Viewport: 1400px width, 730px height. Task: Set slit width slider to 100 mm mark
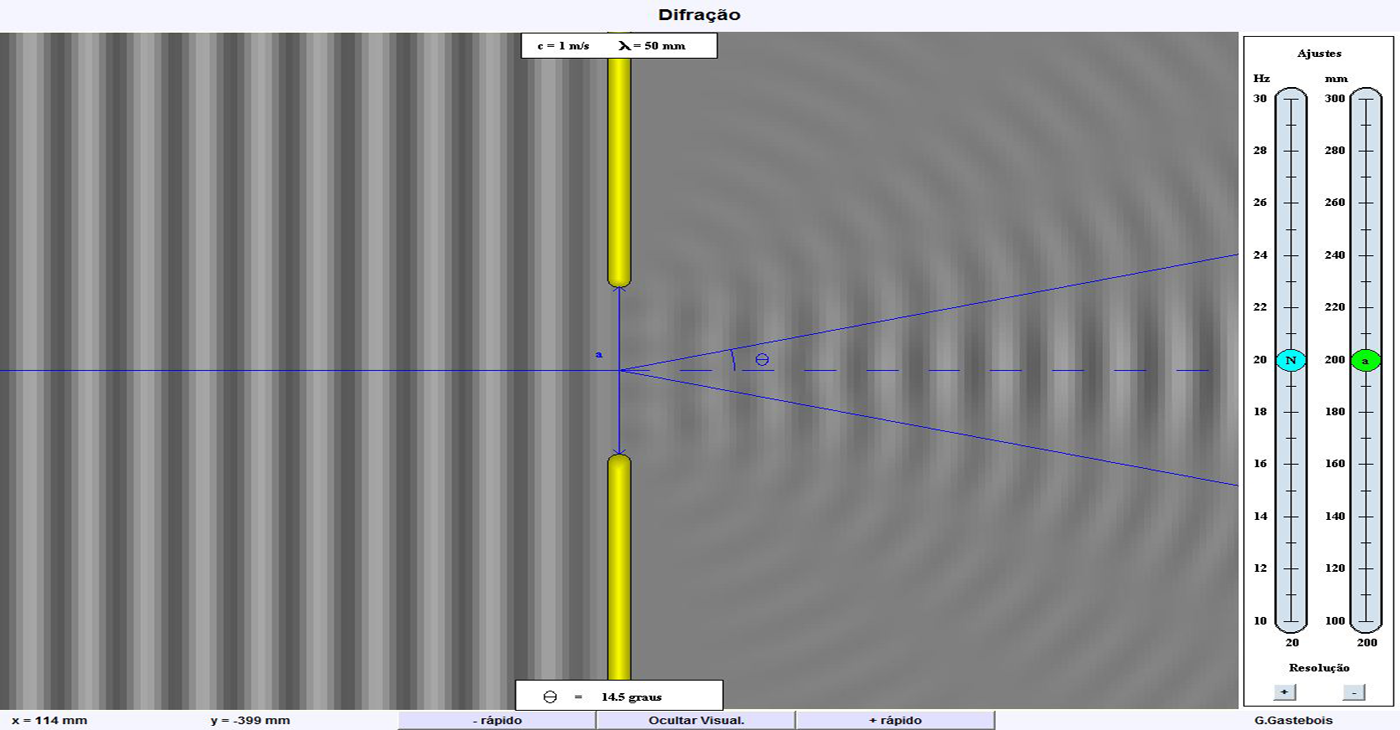[1365, 621]
